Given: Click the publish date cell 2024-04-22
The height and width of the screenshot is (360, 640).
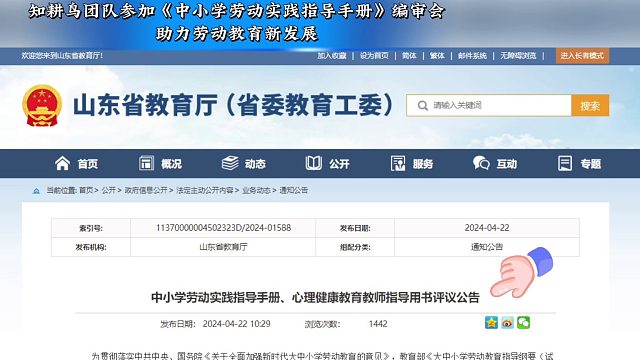Looking at the screenshot, I should [487, 228].
